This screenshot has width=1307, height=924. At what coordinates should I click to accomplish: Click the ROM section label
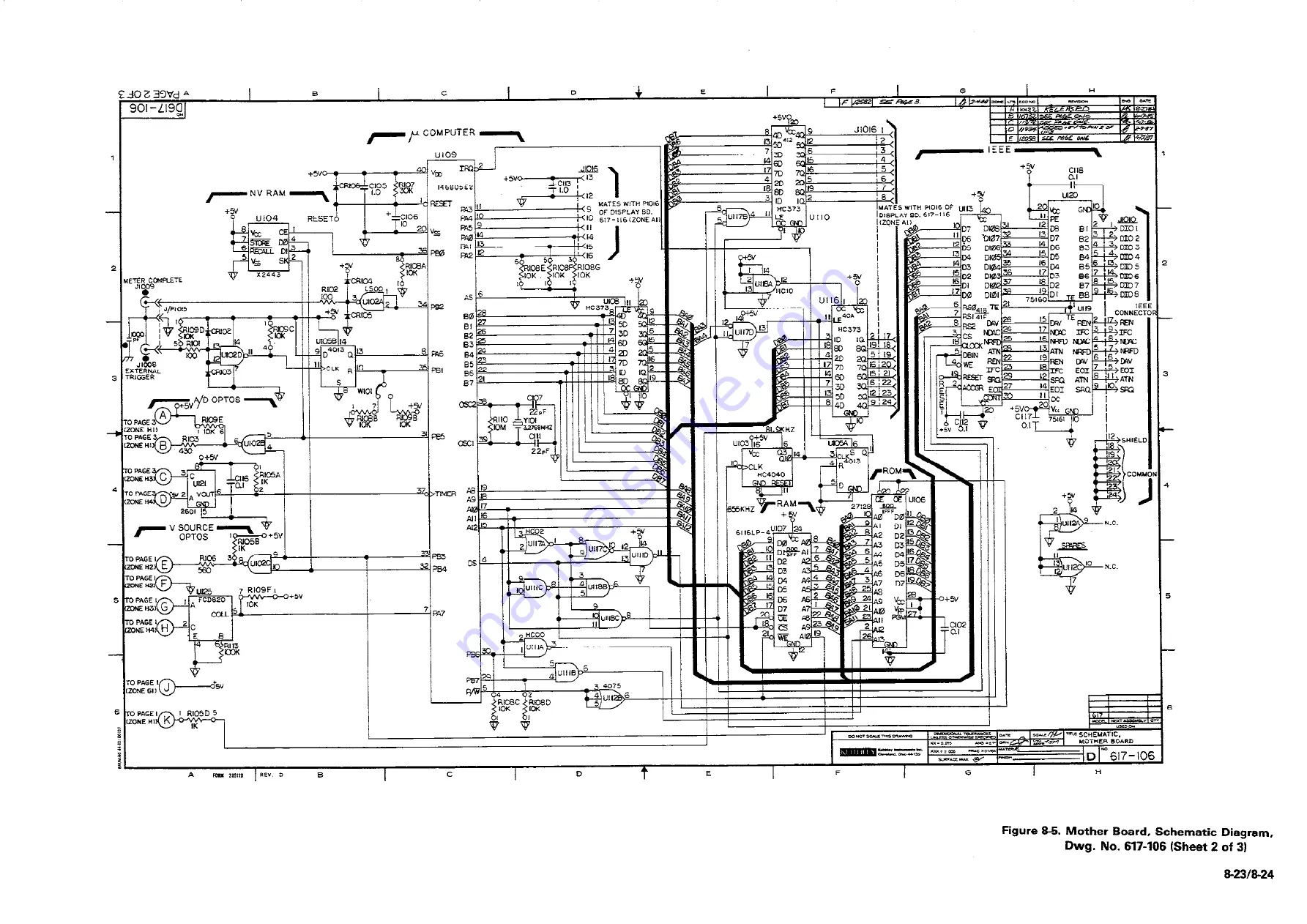point(893,471)
